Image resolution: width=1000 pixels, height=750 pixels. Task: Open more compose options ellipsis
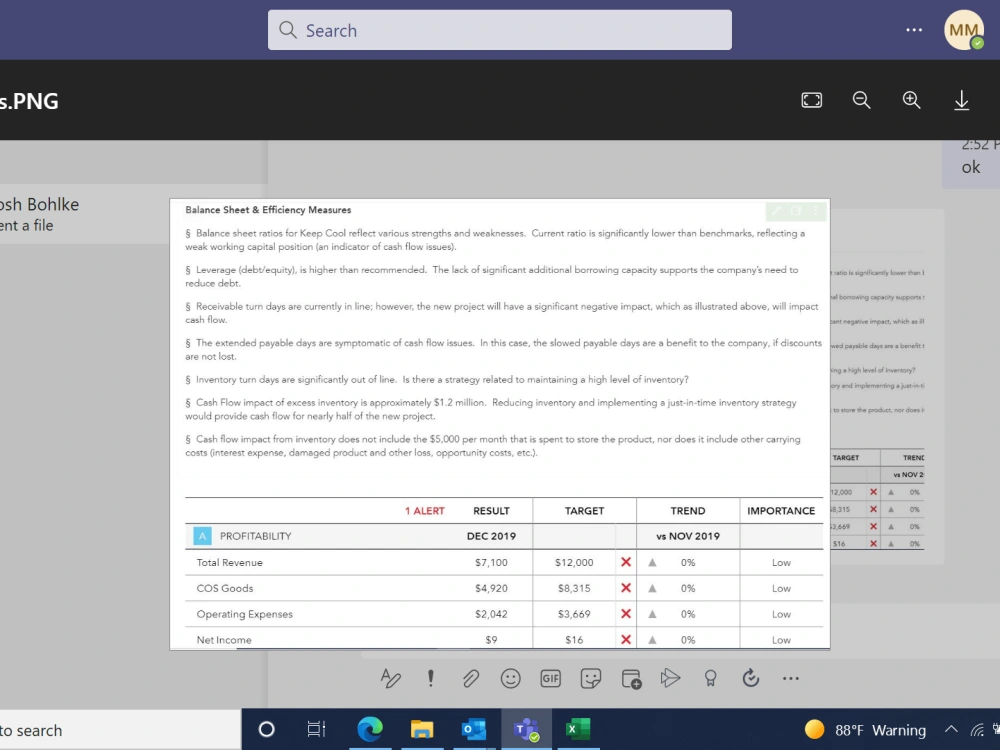point(791,679)
